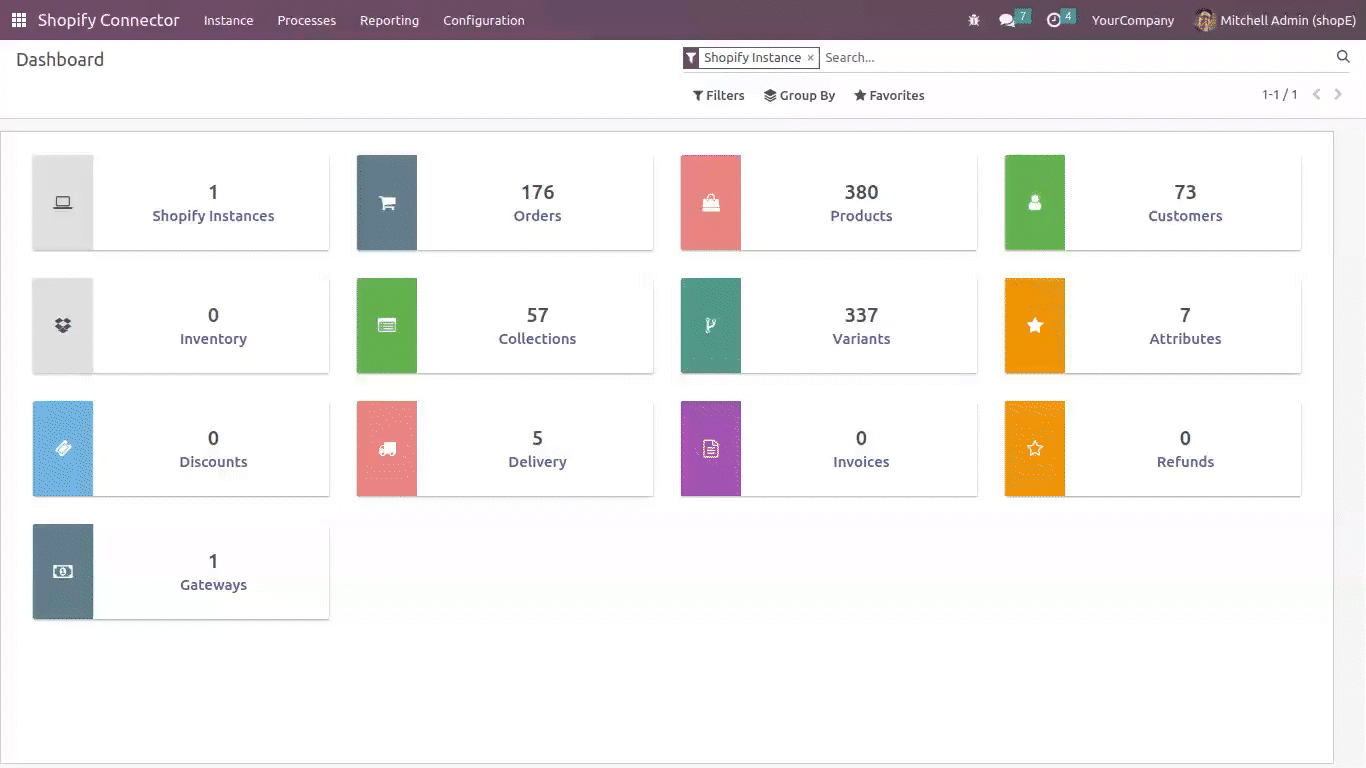Open the Reporting menu
This screenshot has width=1366, height=768.
[x=389, y=20]
